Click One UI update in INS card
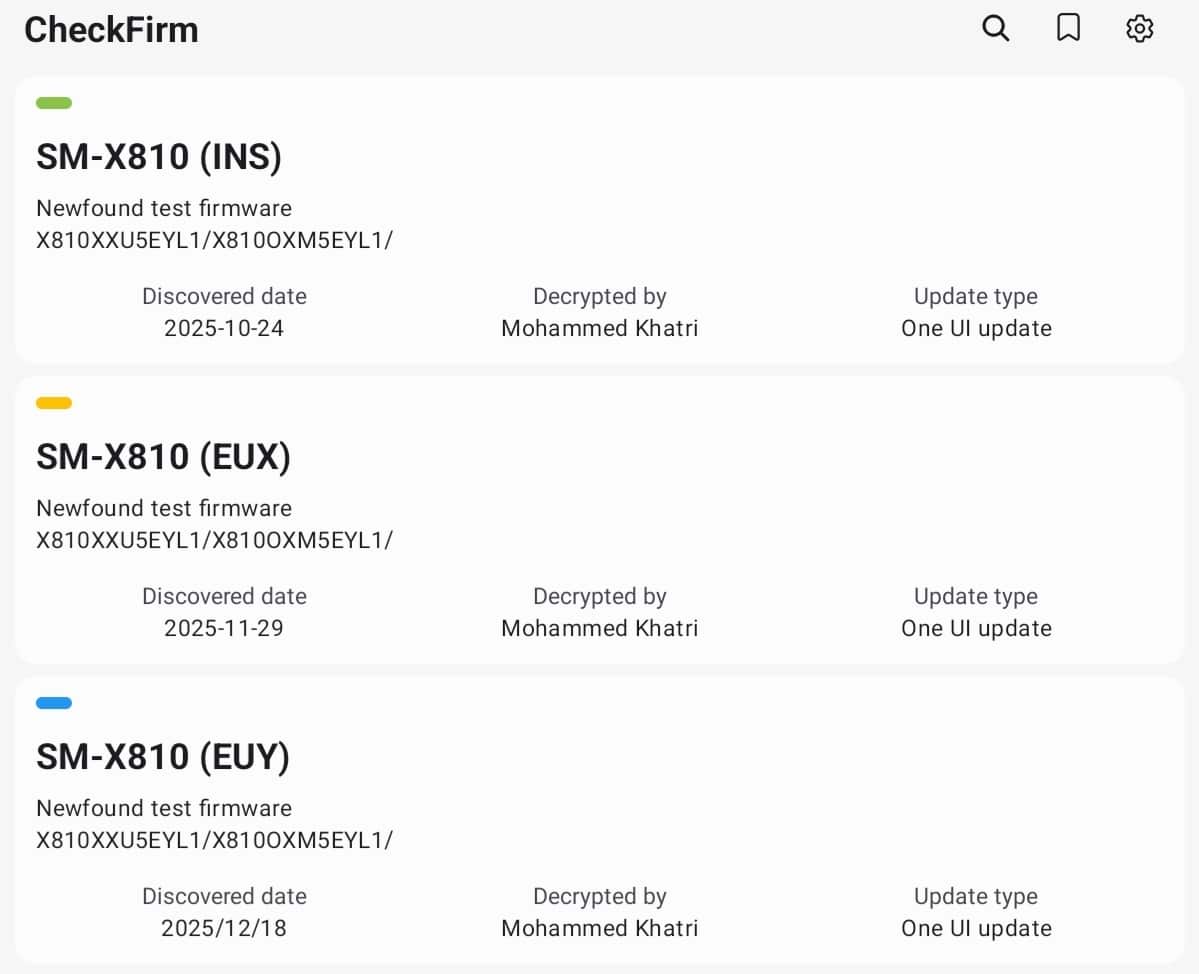 (976, 328)
